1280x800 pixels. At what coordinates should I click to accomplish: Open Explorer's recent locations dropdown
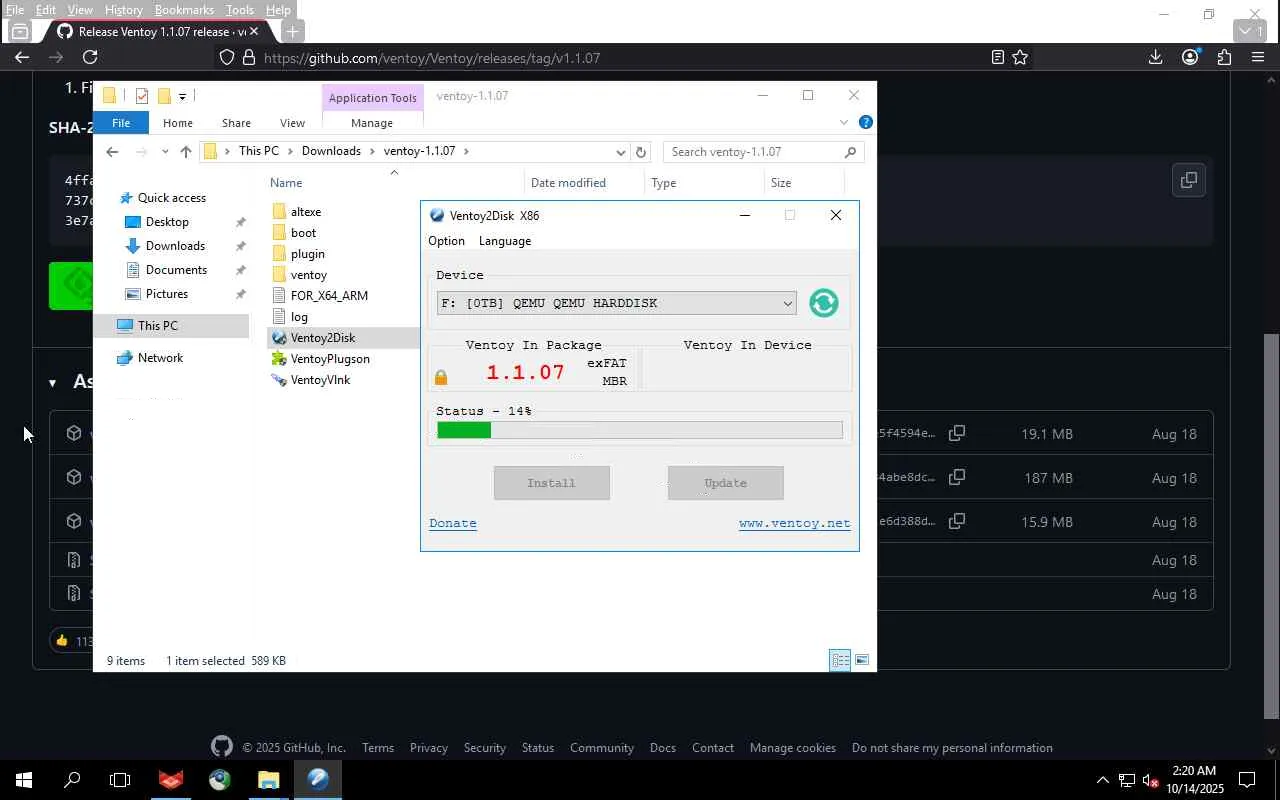(164, 152)
